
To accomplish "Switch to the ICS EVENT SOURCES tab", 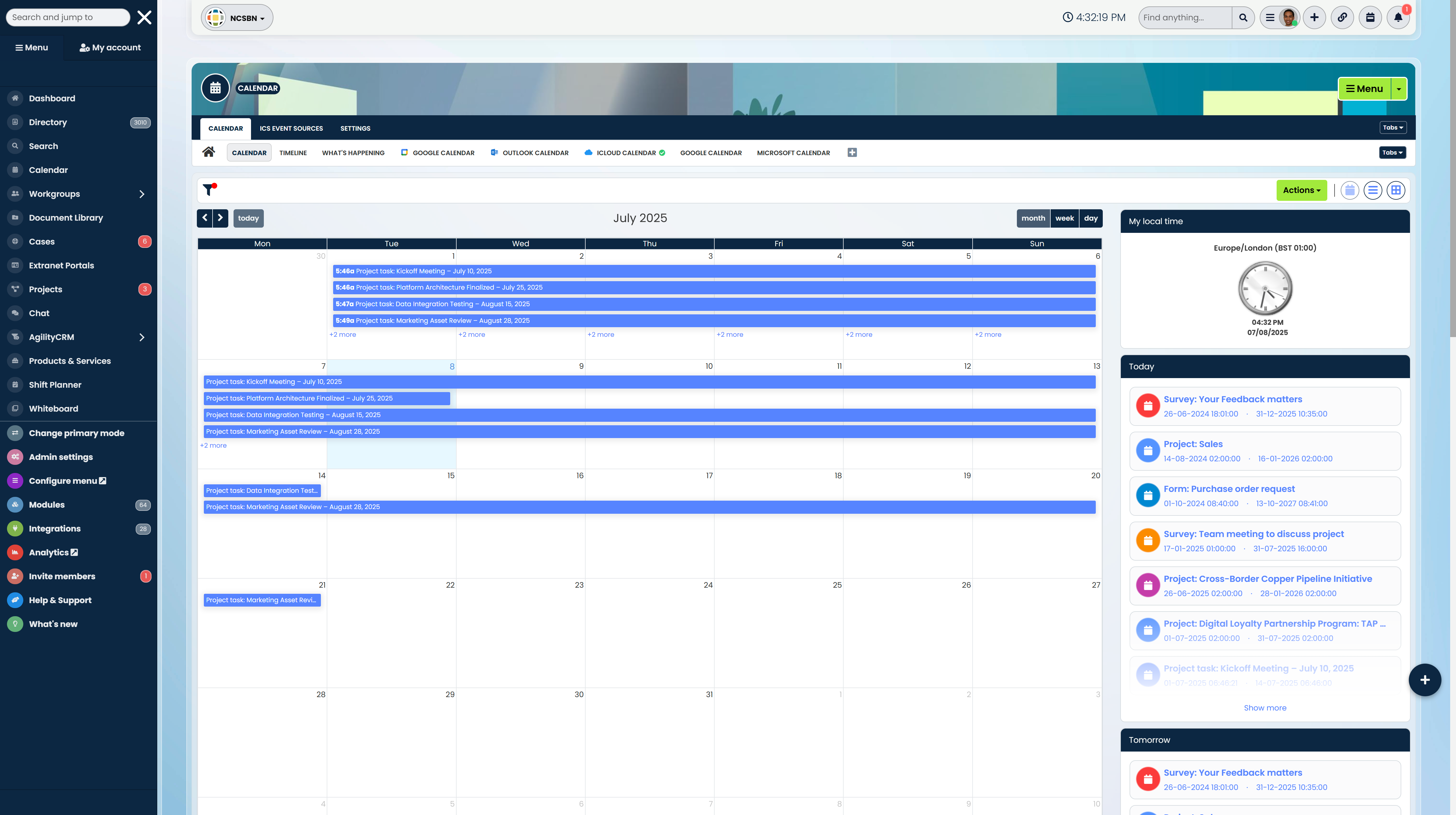I will click(x=291, y=128).
